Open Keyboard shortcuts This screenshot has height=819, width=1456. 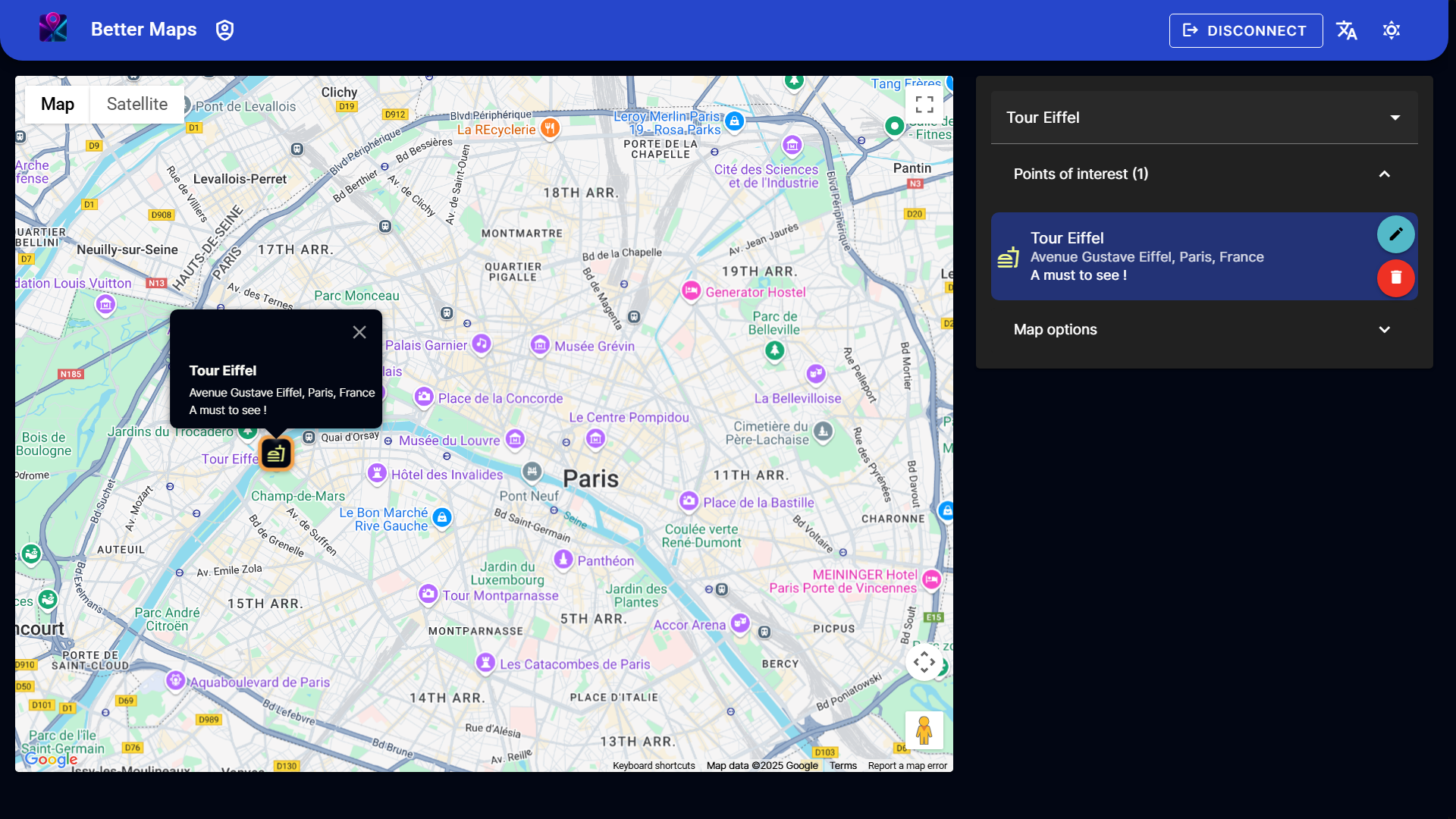[654, 766]
